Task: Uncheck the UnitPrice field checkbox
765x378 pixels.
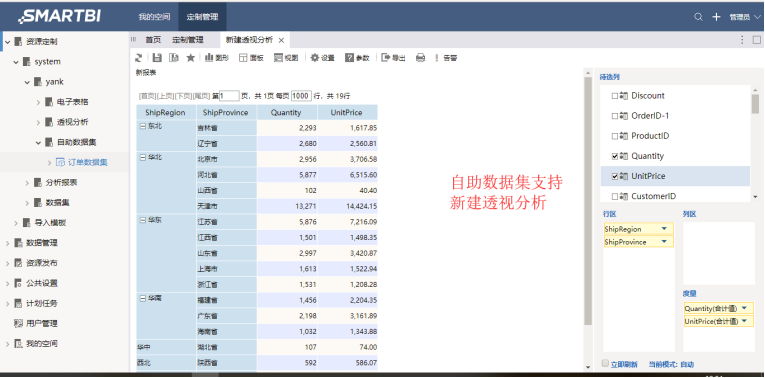Action: 615,176
